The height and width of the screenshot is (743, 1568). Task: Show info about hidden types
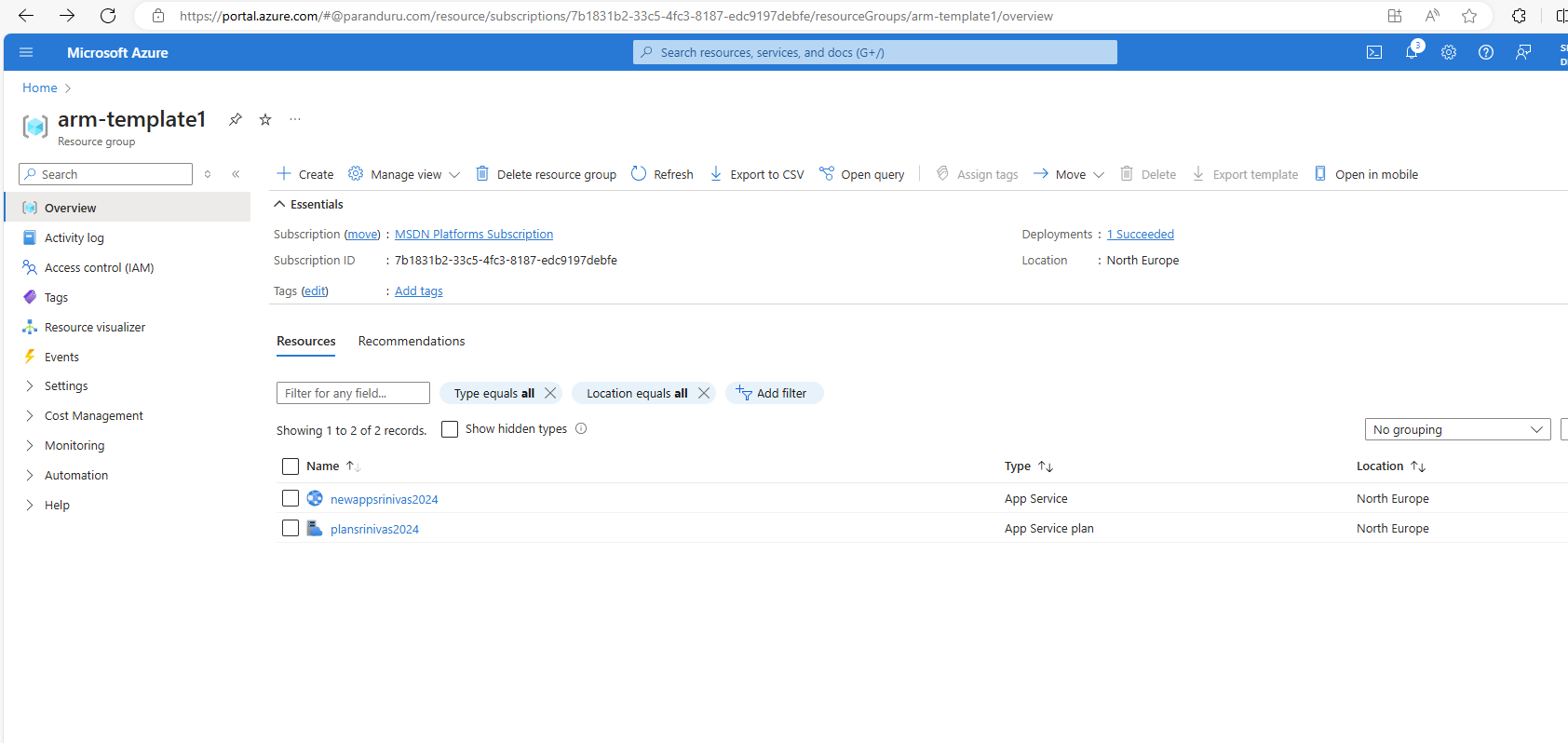click(x=581, y=429)
